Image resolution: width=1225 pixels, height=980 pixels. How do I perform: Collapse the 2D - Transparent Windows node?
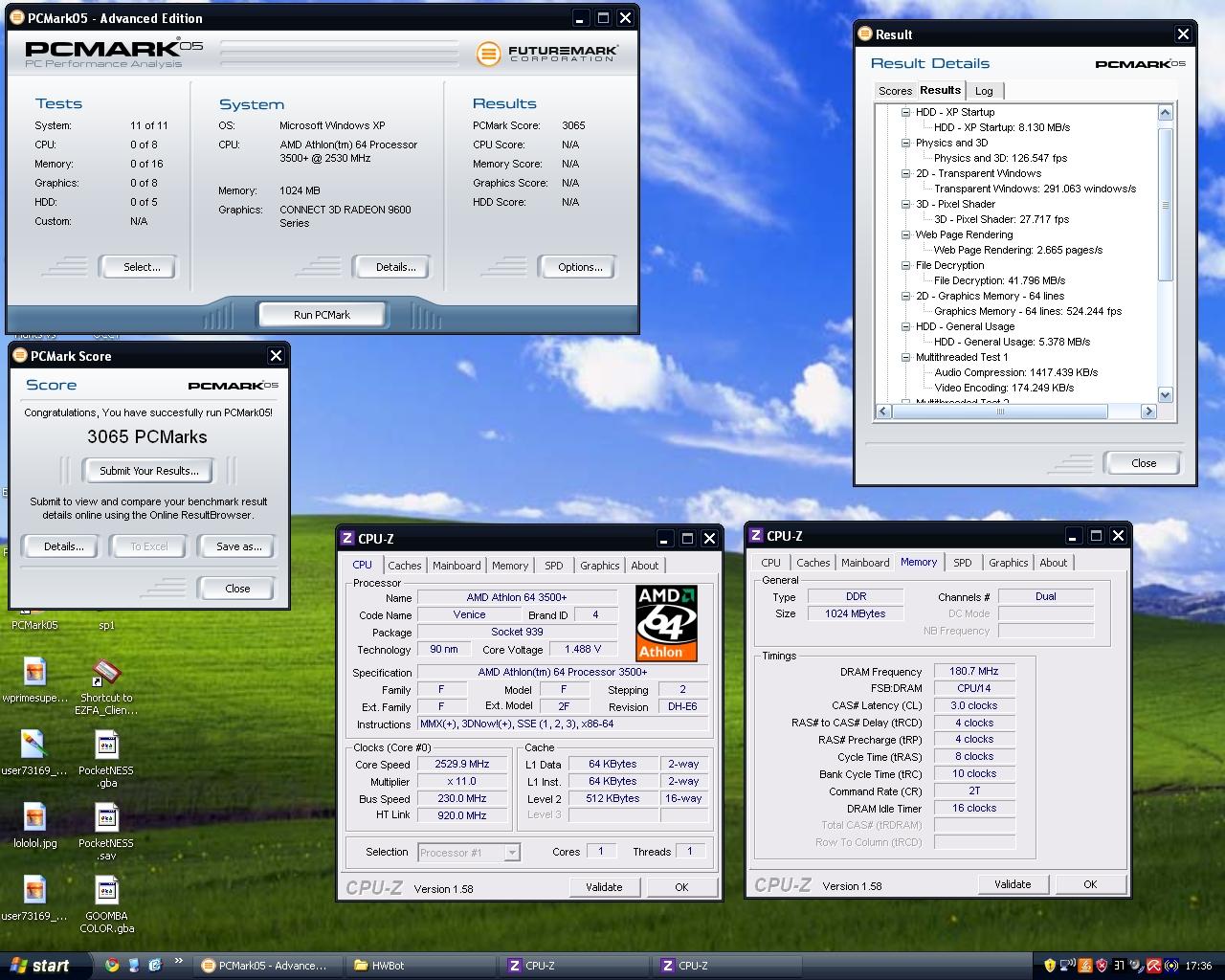pos(905,173)
